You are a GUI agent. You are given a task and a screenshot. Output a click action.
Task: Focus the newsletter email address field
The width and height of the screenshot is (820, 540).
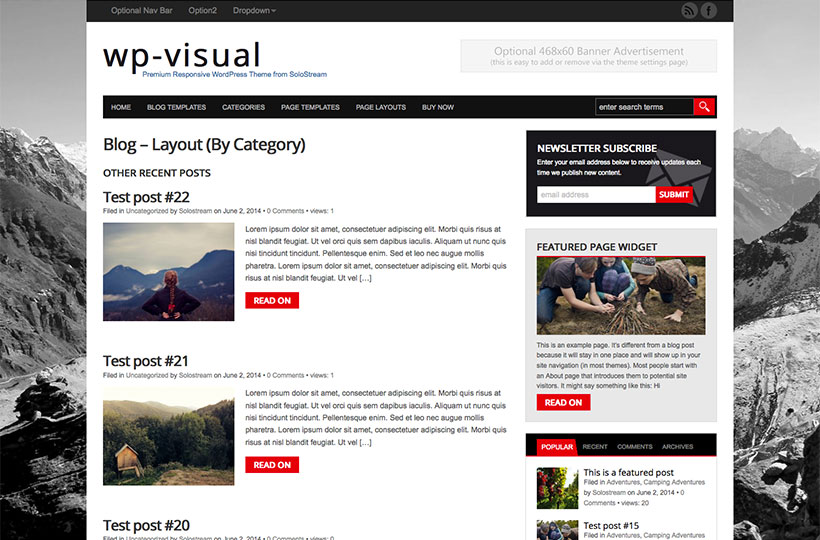click(x=596, y=194)
